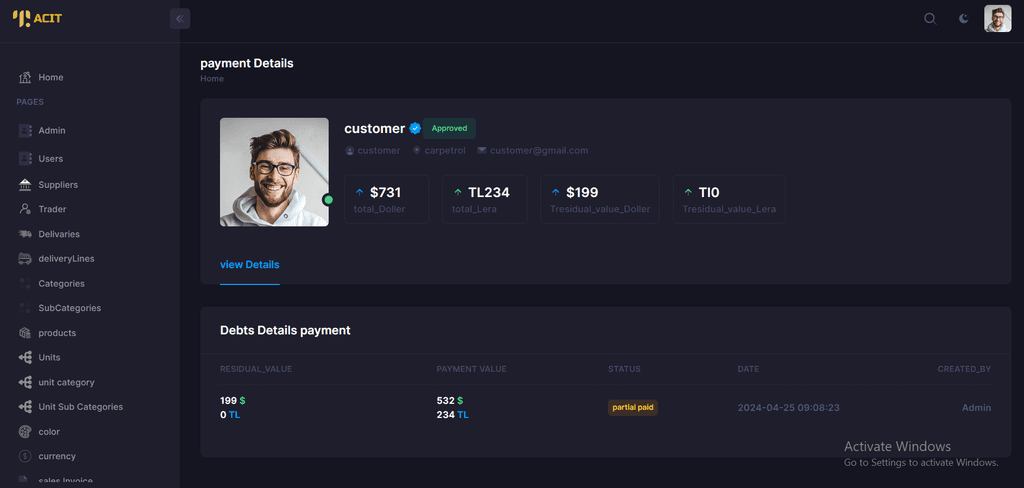Click the email envelope icon
Screen dimensions: 1024x488
coord(482,150)
